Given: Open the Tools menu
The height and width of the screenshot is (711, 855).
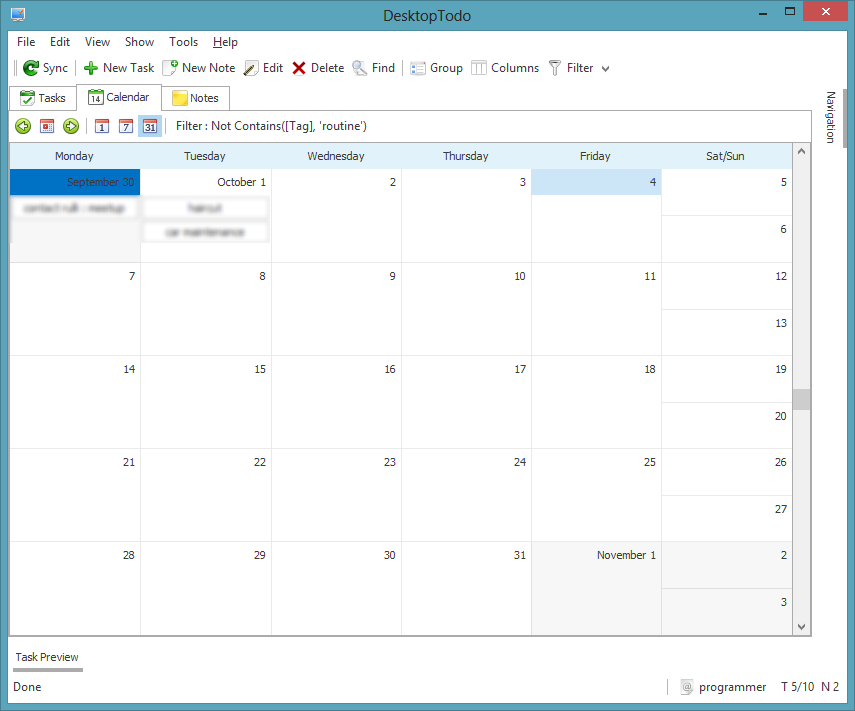Looking at the screenshot, I should coord(183,42).
